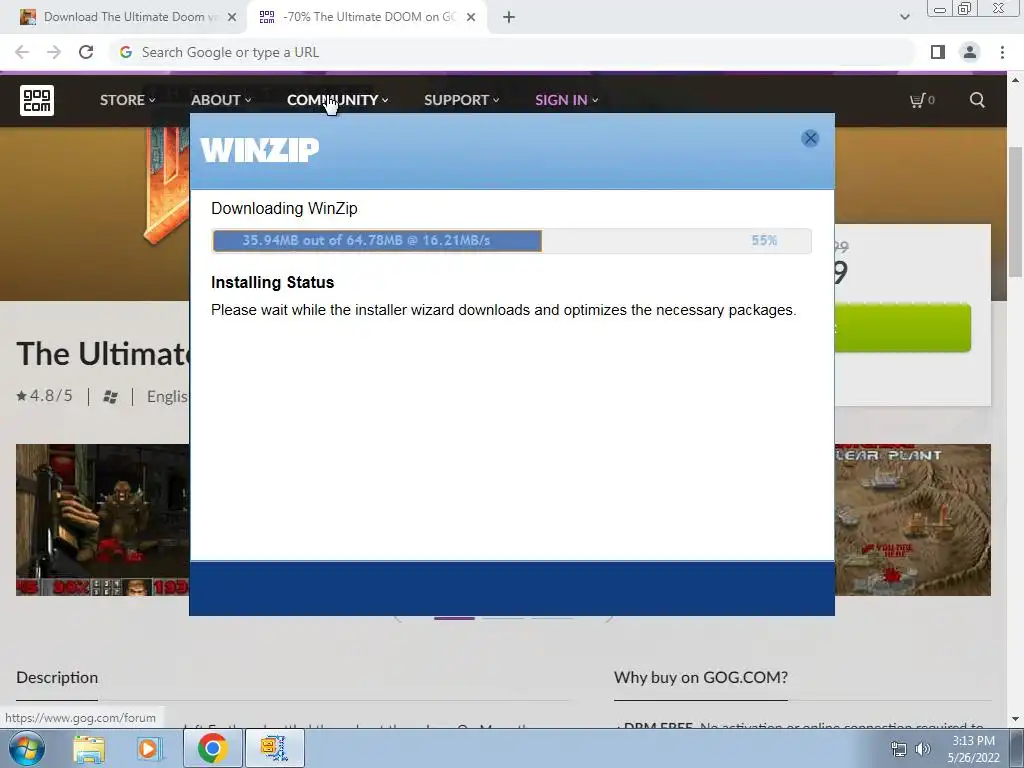The height and width of the screenshot is (768, 1024).
Task: Open the shopping cart icon
Action: pyautogui.click(x=921, y=100)
